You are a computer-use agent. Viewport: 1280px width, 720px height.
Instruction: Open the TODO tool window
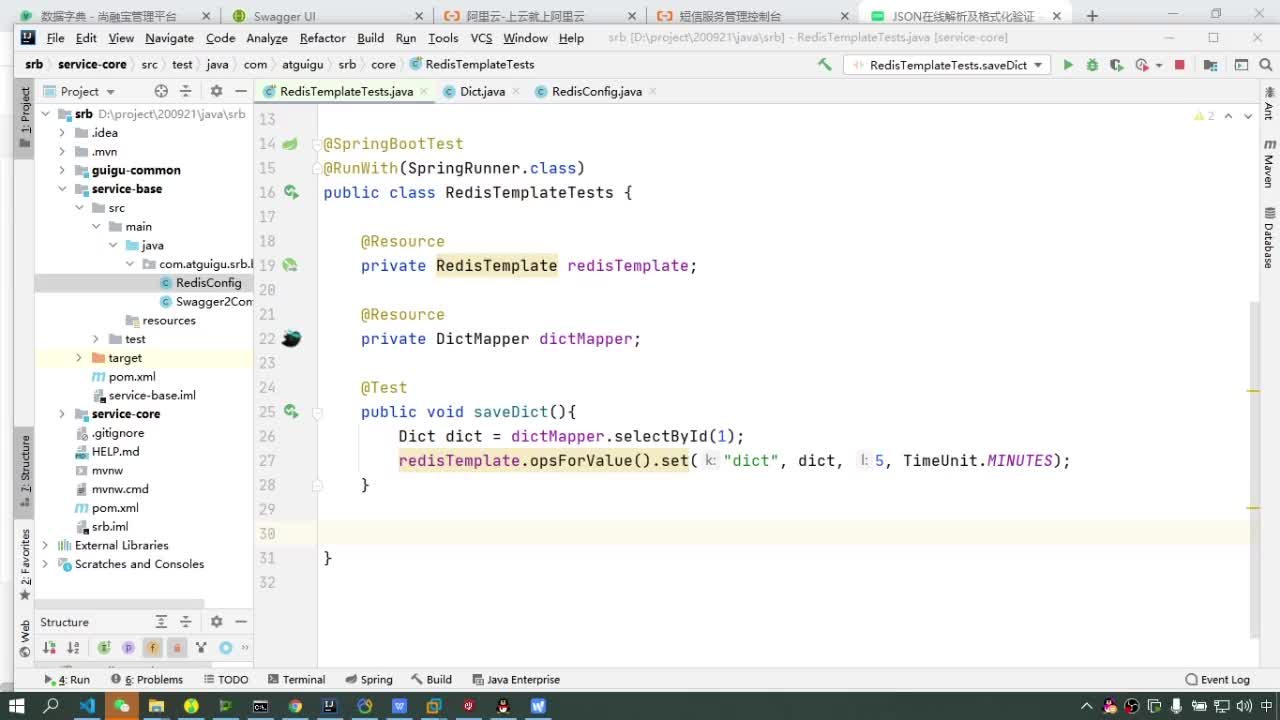tap(226, 679)
